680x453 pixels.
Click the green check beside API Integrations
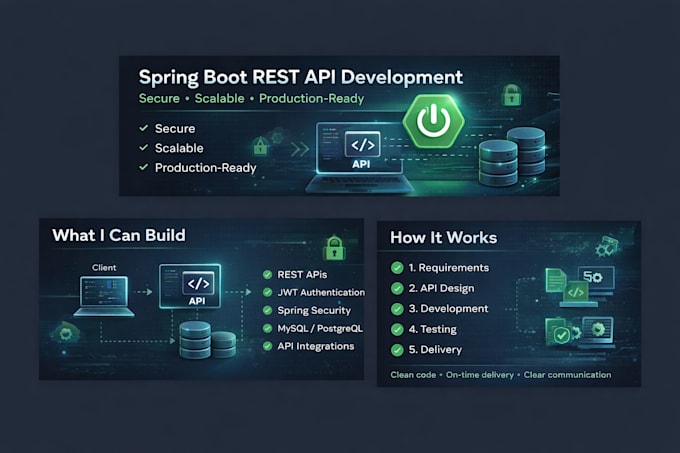268,346
